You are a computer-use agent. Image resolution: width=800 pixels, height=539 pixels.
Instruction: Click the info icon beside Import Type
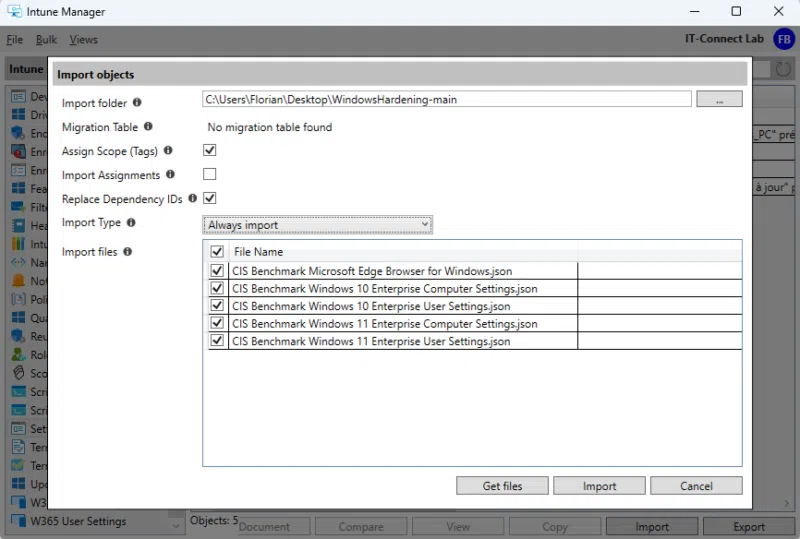click(x=131, y=222)
